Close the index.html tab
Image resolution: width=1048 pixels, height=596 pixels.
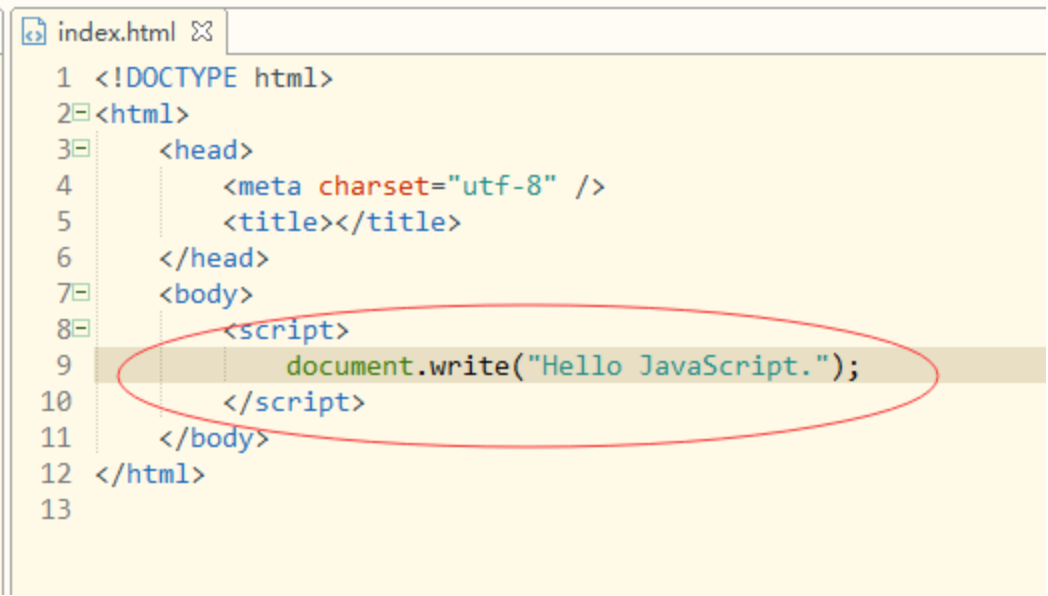pos(202,31)
